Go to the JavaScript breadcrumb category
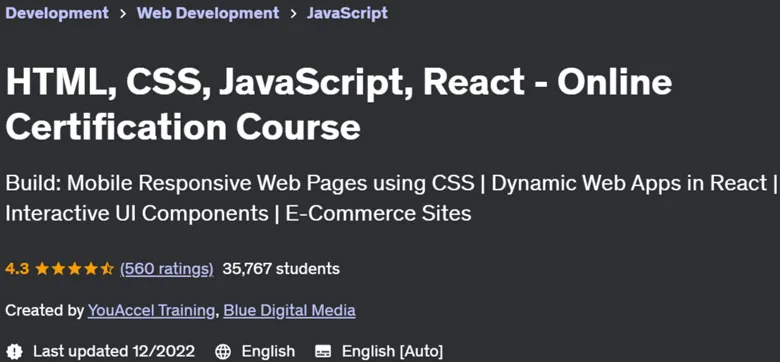This screenshot has width=780, height=362. click(x=347, y=13)
